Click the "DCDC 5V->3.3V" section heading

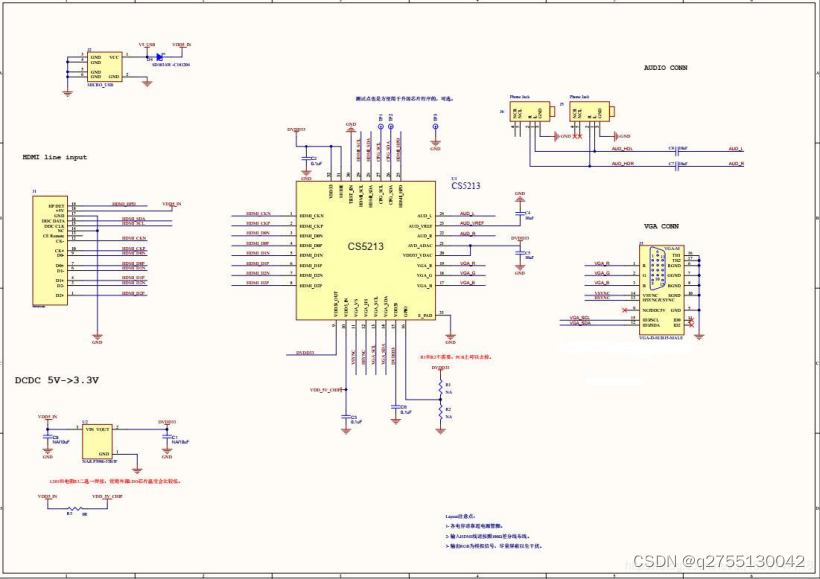[x=56, y=380]
